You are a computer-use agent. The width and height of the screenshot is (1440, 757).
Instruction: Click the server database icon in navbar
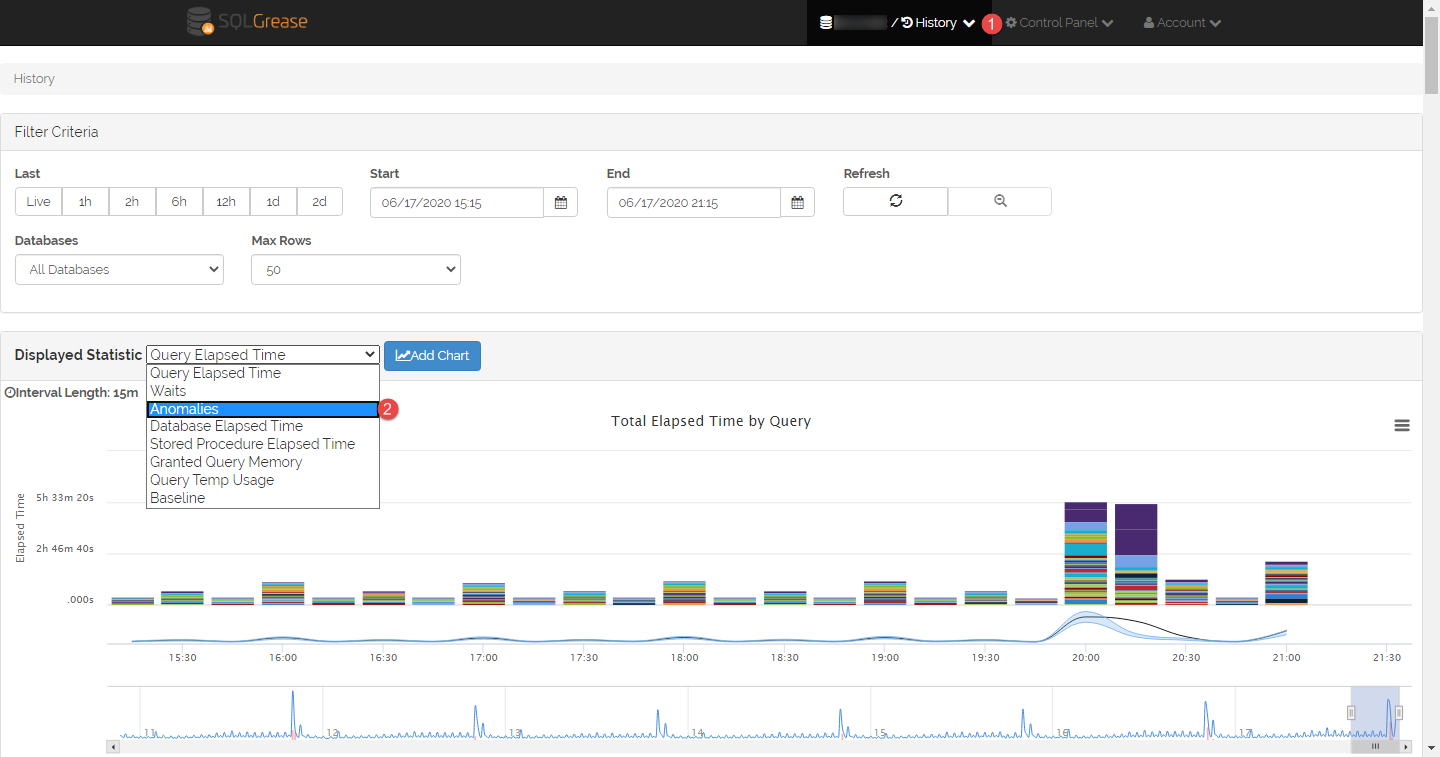tap(826, 23)
